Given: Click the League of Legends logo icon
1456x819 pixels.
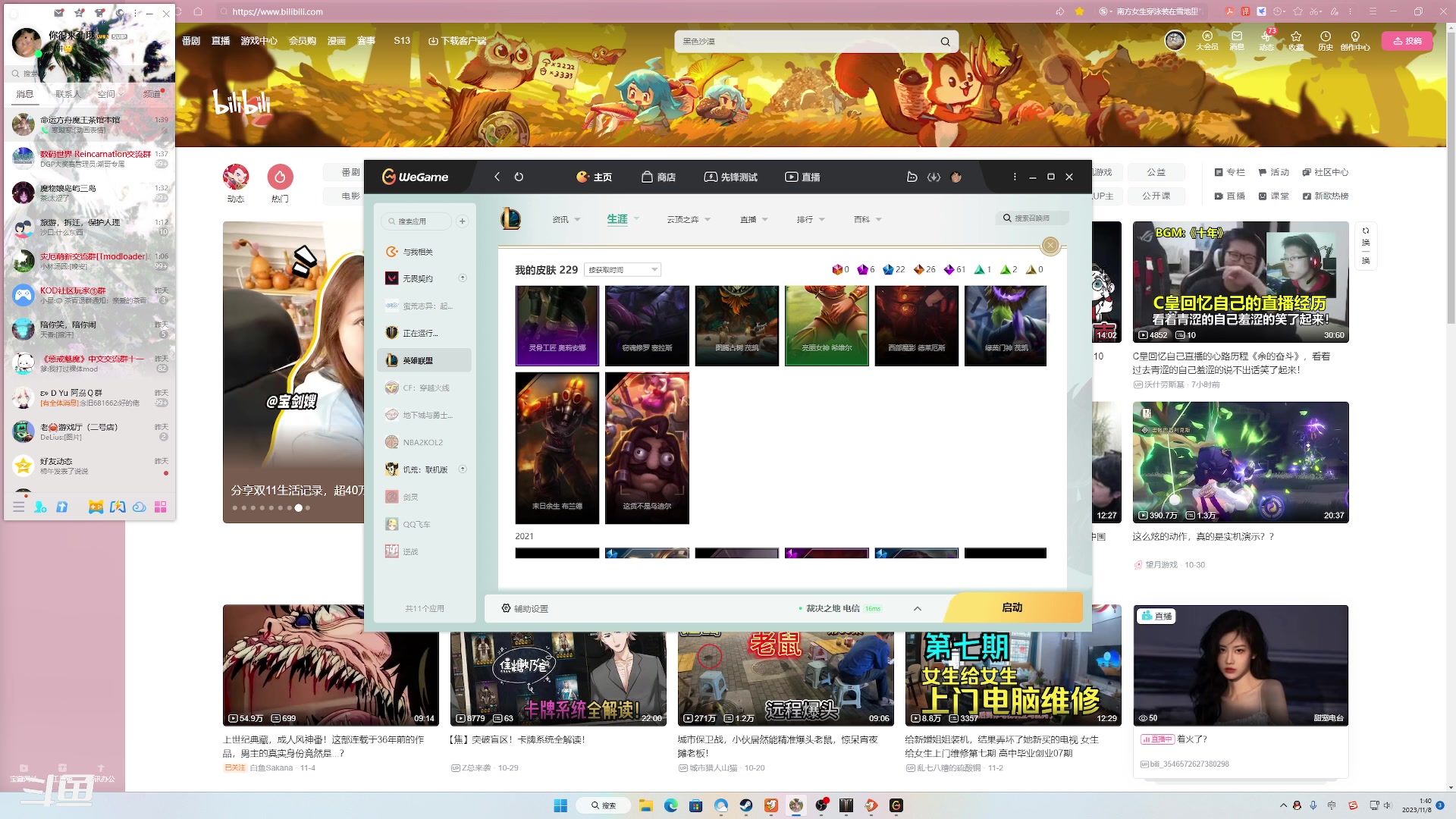Looking at the screenshot, I should pos(511,219).
